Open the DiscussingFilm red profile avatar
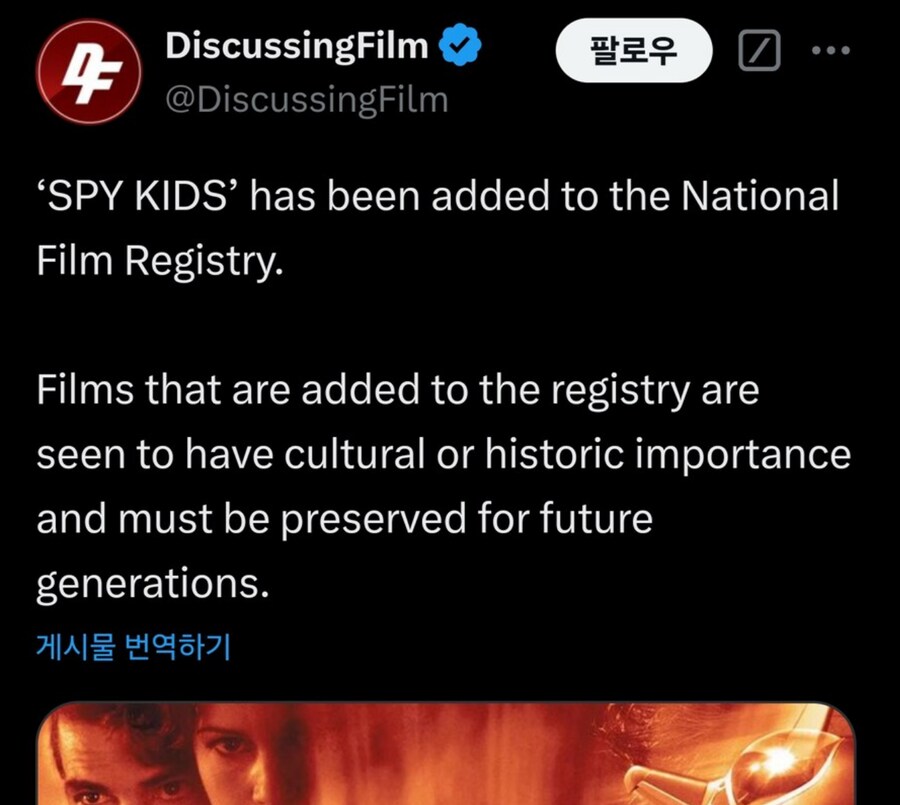The width and height of the screenshot is (900, 805). [x=88, y=71]
